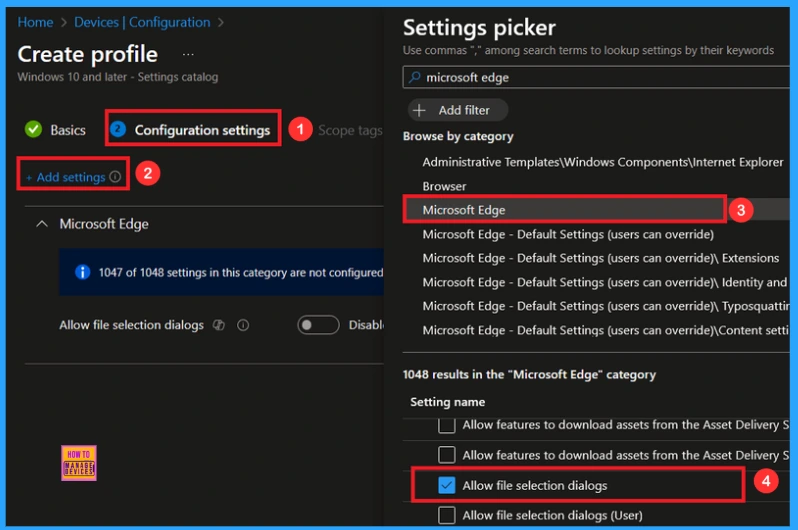The width and height of the screenshot is (798, 530).
Task: Click the green check icon on Basics
Action: click(34, 129)
